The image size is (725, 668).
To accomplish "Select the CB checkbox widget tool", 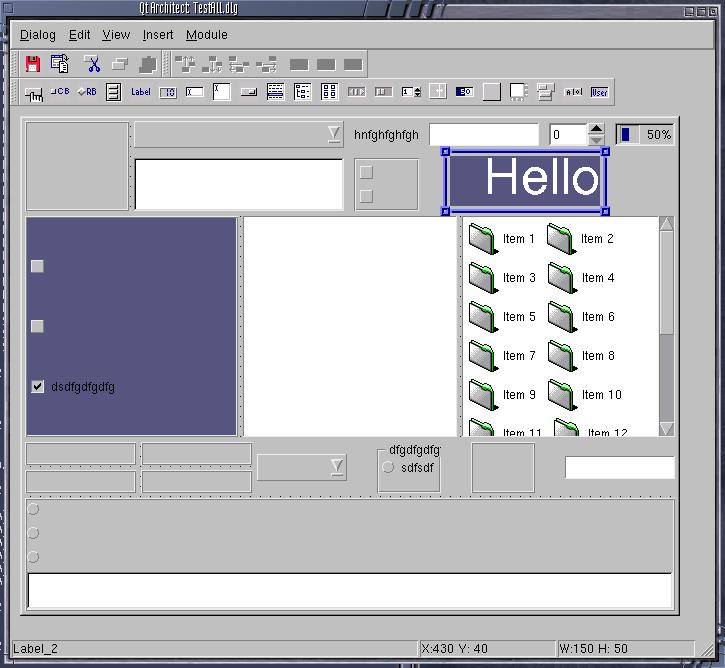I will pyautogui.click(x=60, y=92).
